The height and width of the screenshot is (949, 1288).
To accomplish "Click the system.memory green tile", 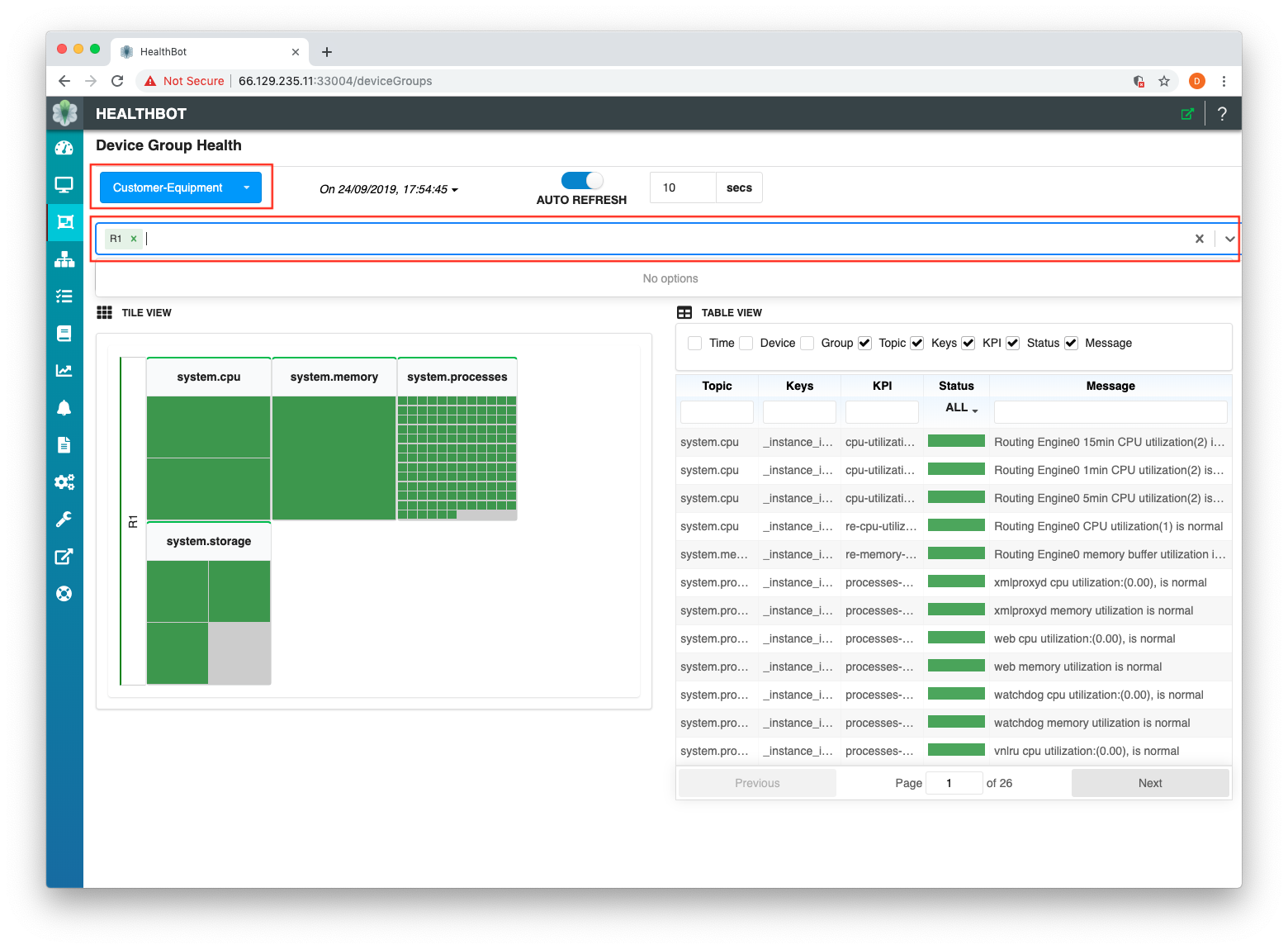I will point(334,458).
